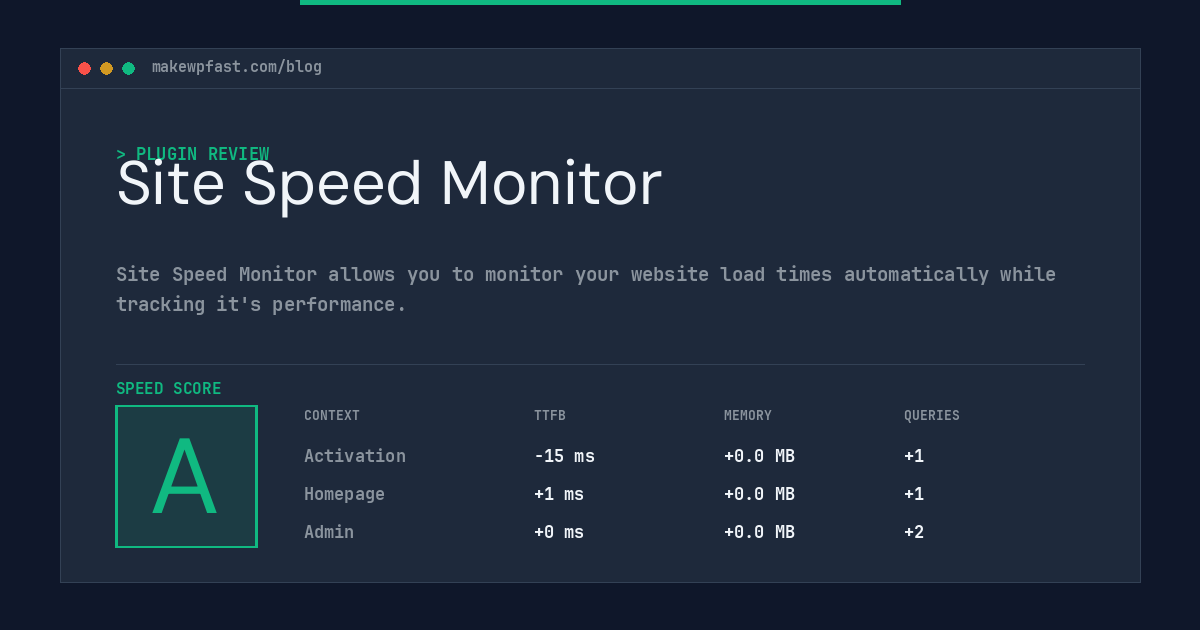Click Homepage queries value +1
This screenshot has height=630, width=1200.
914,494
